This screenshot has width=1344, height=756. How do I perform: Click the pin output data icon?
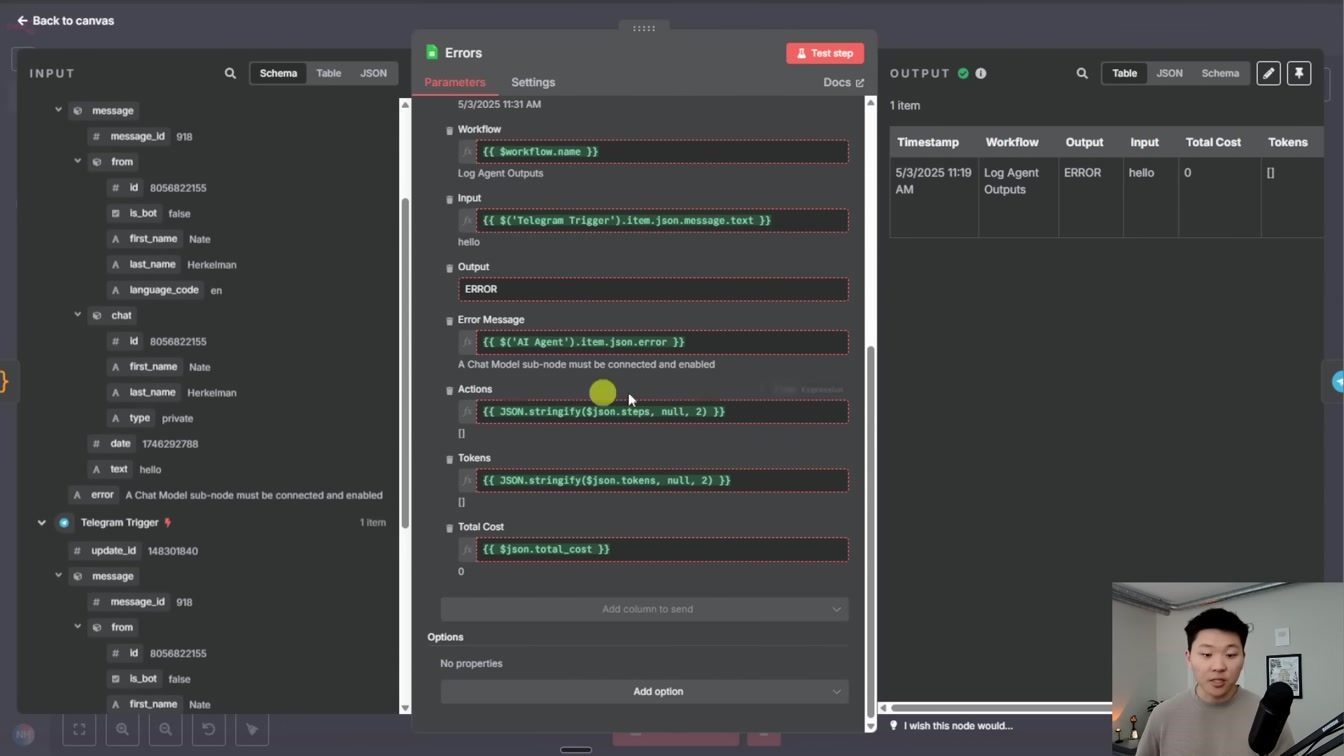coord(1299,73)
